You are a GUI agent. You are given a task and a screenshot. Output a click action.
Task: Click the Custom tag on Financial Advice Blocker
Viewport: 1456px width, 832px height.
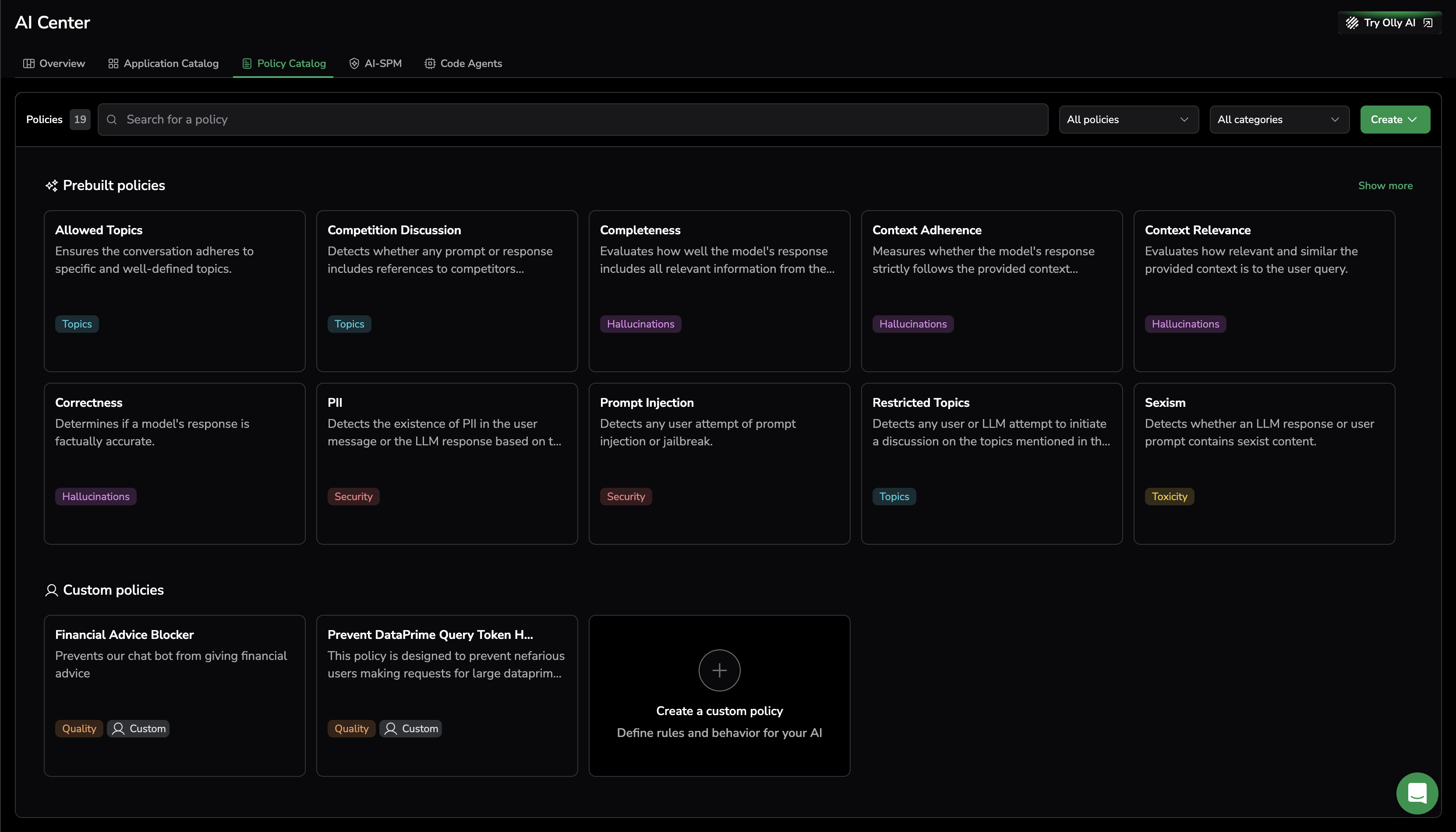[x=138, y=729]
